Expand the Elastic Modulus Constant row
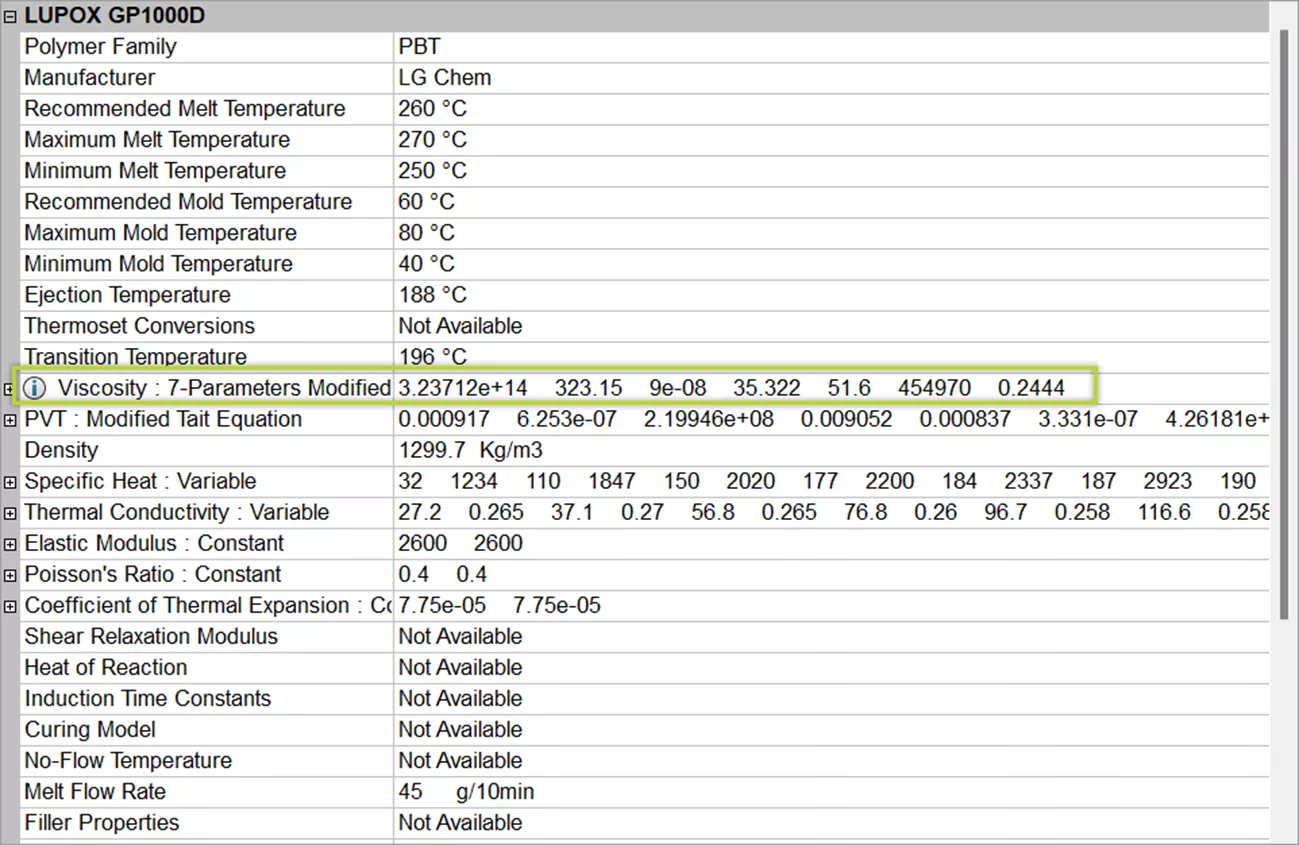This screenshot has width=1299, height=845. pos(10,544)
